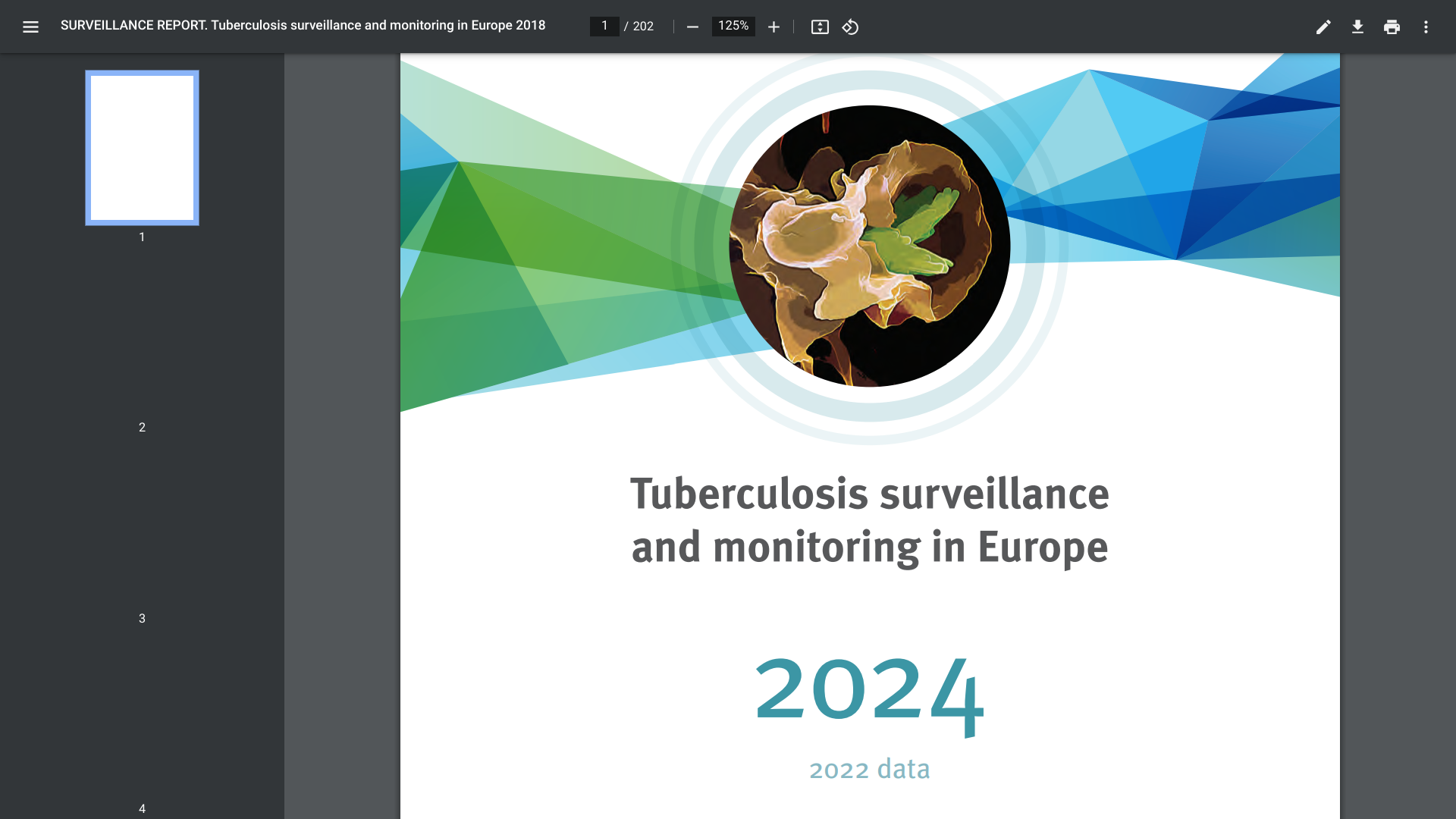This screenshot has height=819, width=1456.
Task: Print the document
Action: 1392,27
